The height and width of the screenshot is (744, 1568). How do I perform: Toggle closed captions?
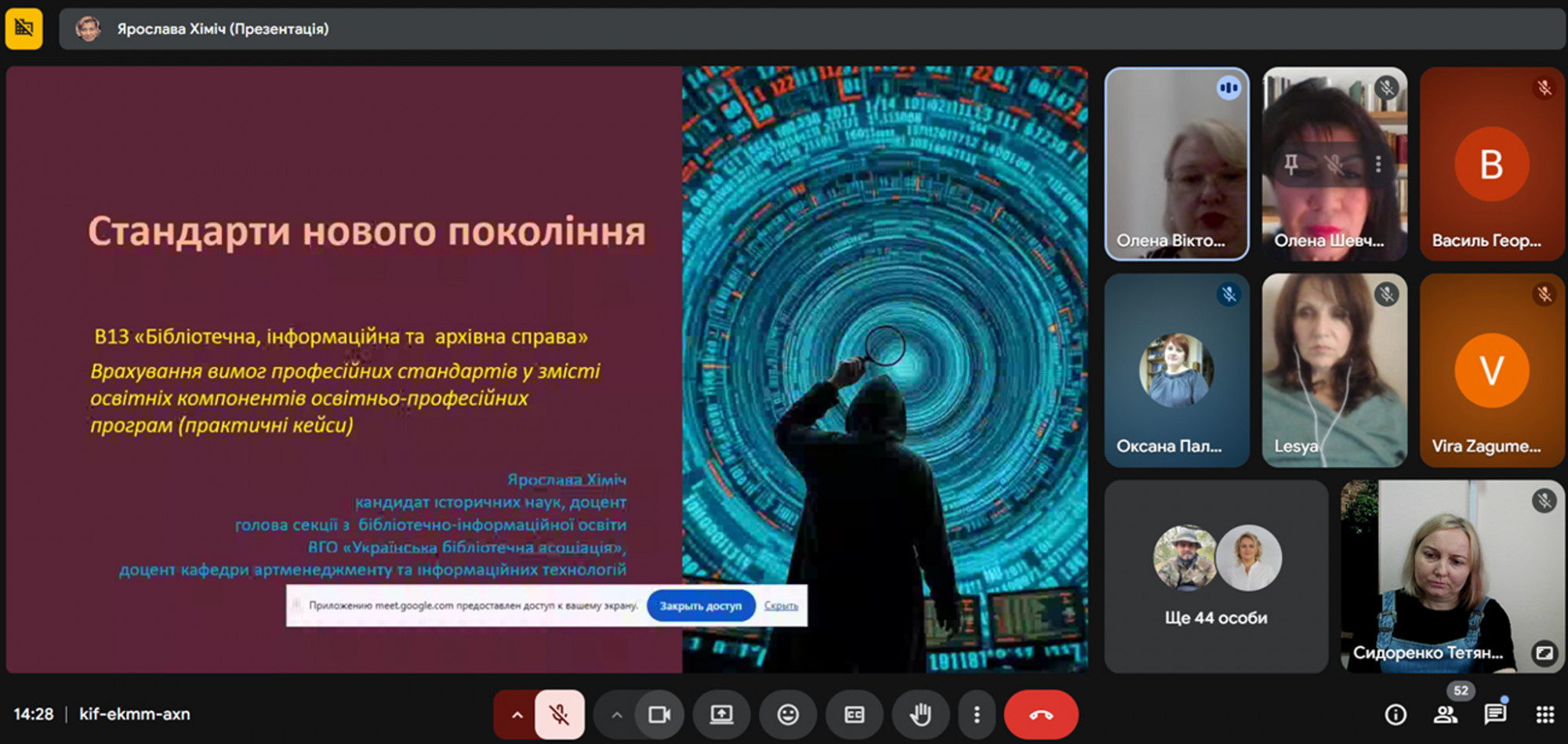coord(854,714)
